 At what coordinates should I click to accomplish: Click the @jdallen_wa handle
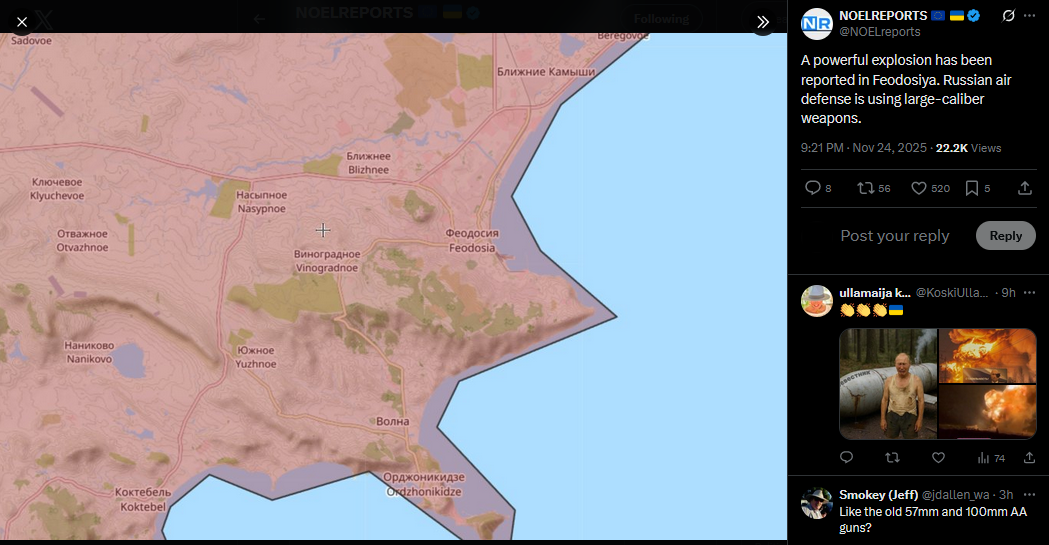955,495
